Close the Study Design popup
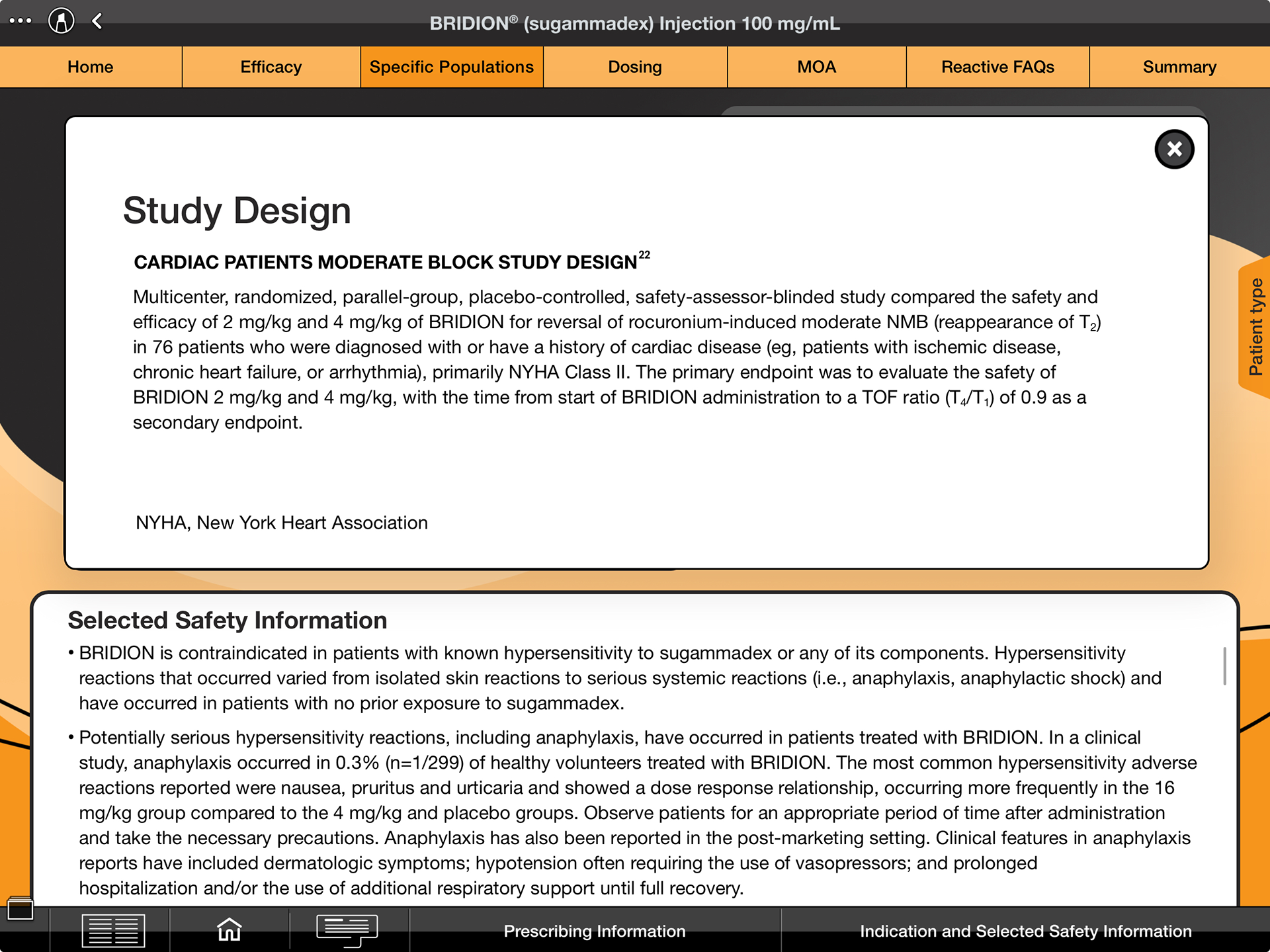Screen dimensions: 1270x952 tap(1174, 149)
